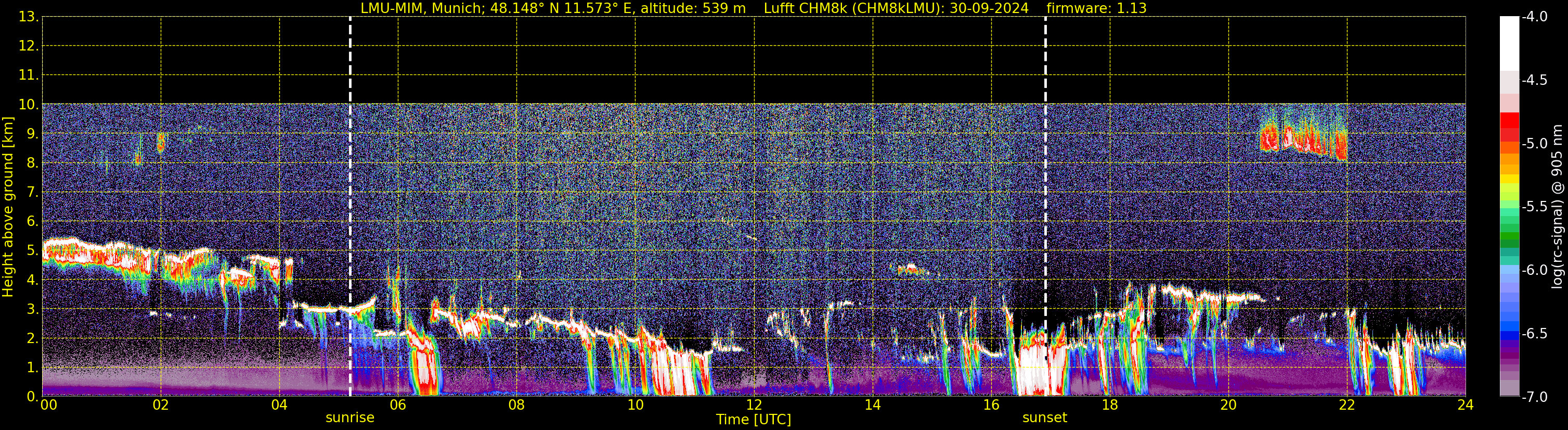Click the colorbar tick label '-7.0'
The image size is (1568, 430).
tap(1534, 397)
